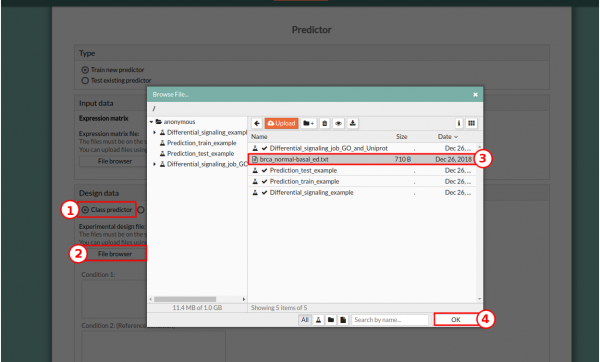This screenshot has height=362, width=600.
Task: Click the tree panel's horizontal scrollbar
Action: coord(185,299)
